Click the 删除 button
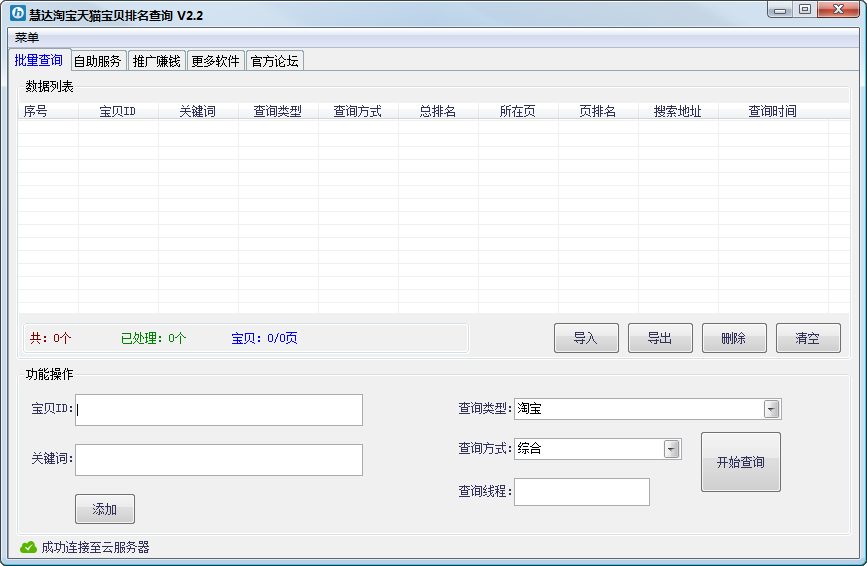 click(x=734, y=338)
